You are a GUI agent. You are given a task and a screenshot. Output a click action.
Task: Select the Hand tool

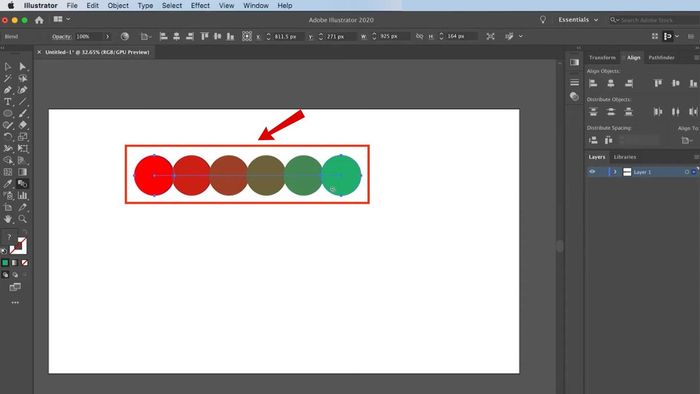8,219
